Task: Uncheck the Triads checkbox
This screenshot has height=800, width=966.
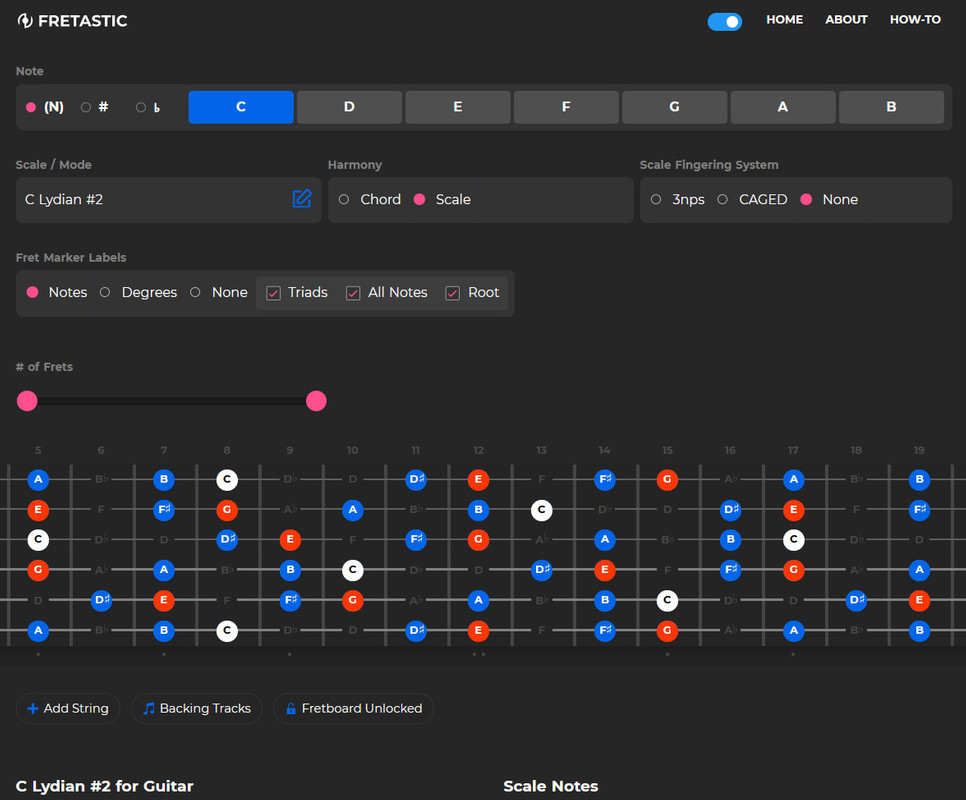Action: coord(273,293)
